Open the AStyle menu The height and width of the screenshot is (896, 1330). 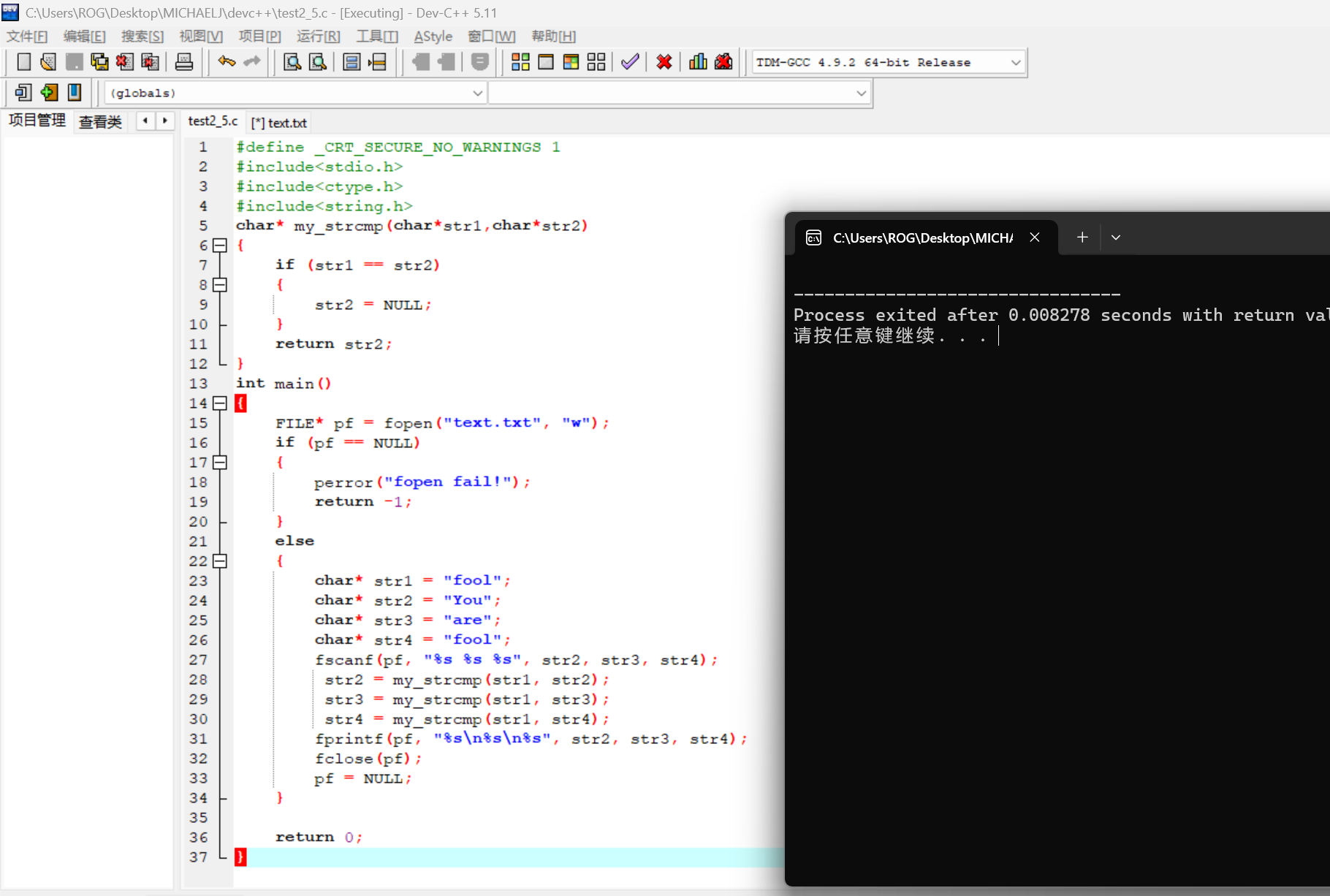tap(433, 37)
